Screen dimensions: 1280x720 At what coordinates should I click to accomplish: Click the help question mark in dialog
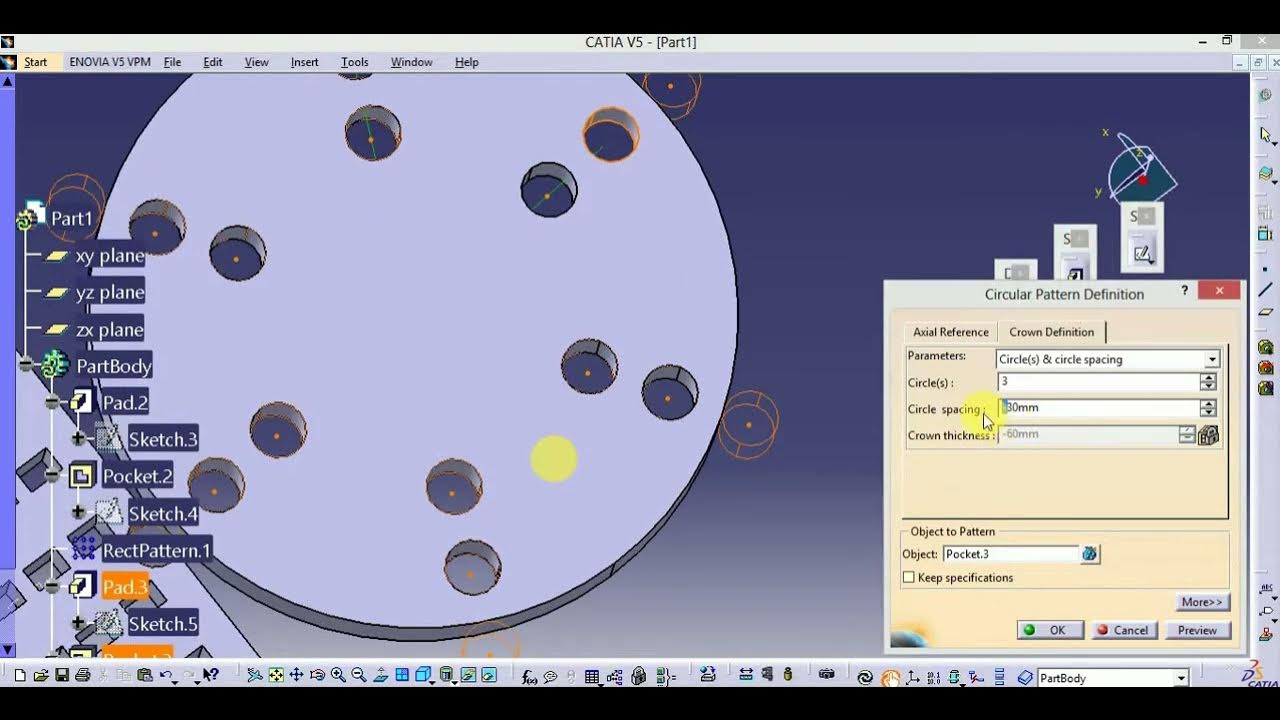click(1185, 291)
